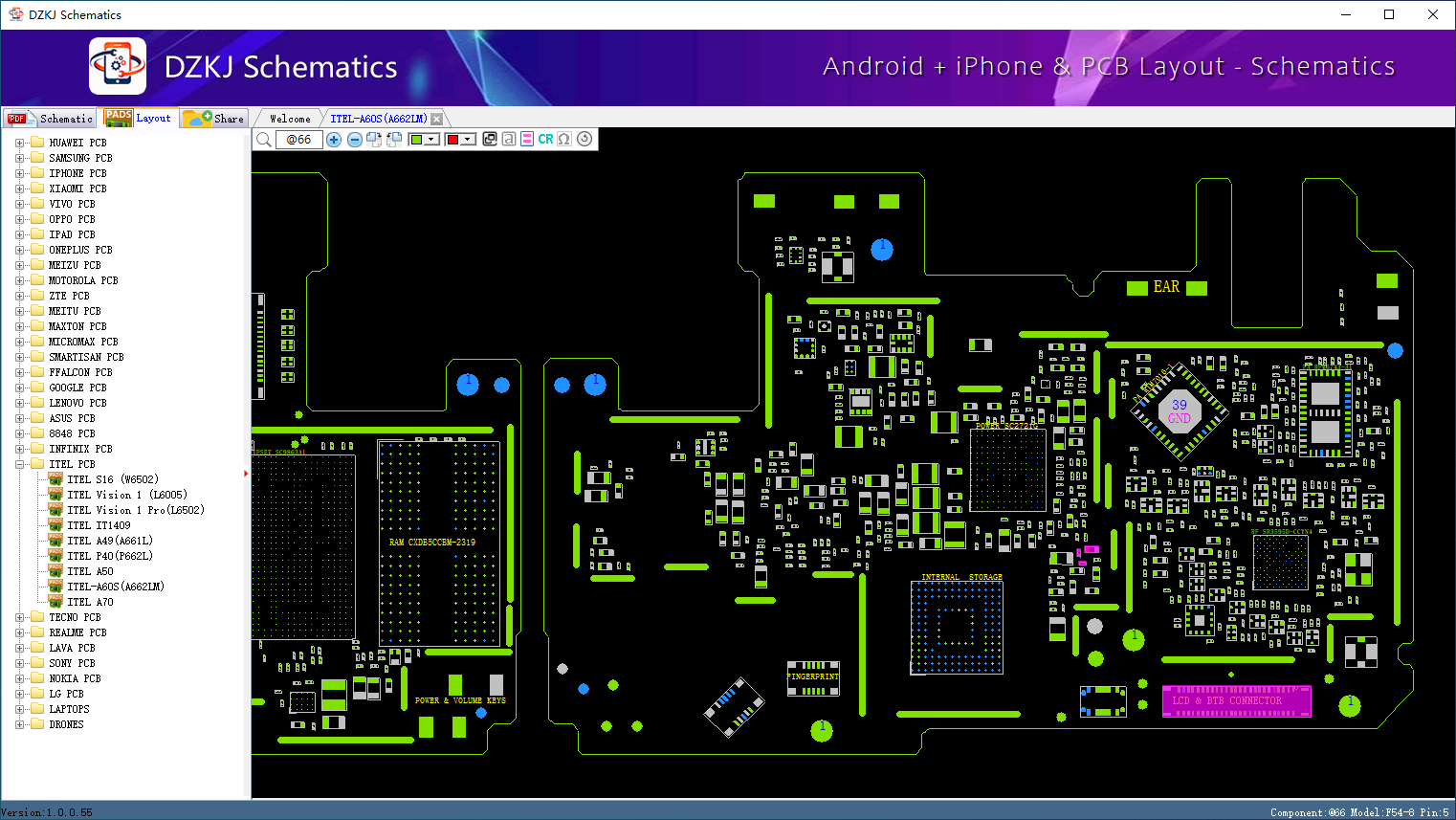The width and height of the screenshot is (1456, 820).
Task: Expand the OPPO PCB tree node
Action: click(19, 219)
